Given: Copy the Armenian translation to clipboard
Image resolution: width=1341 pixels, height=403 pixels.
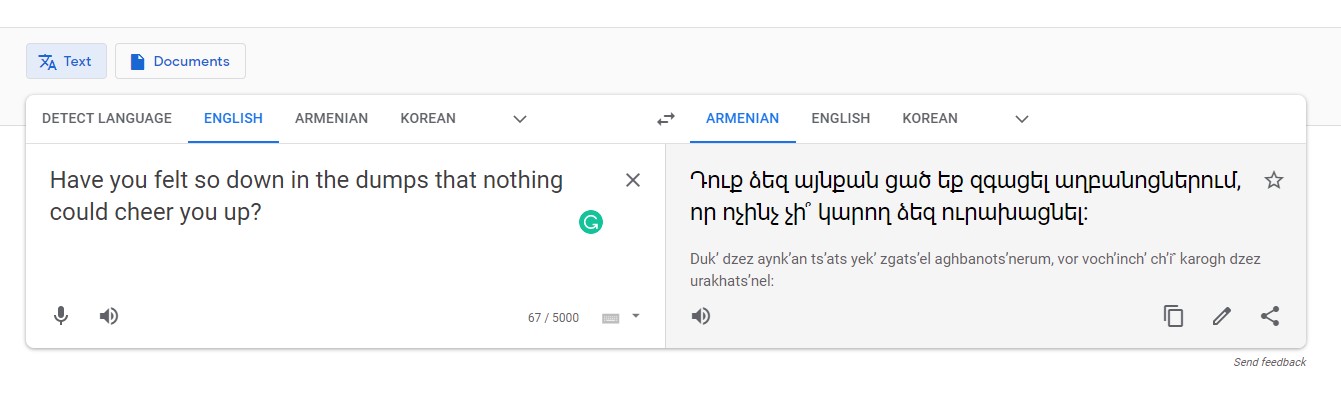Looking at the screenshot, I should [x=1173, y=316].
